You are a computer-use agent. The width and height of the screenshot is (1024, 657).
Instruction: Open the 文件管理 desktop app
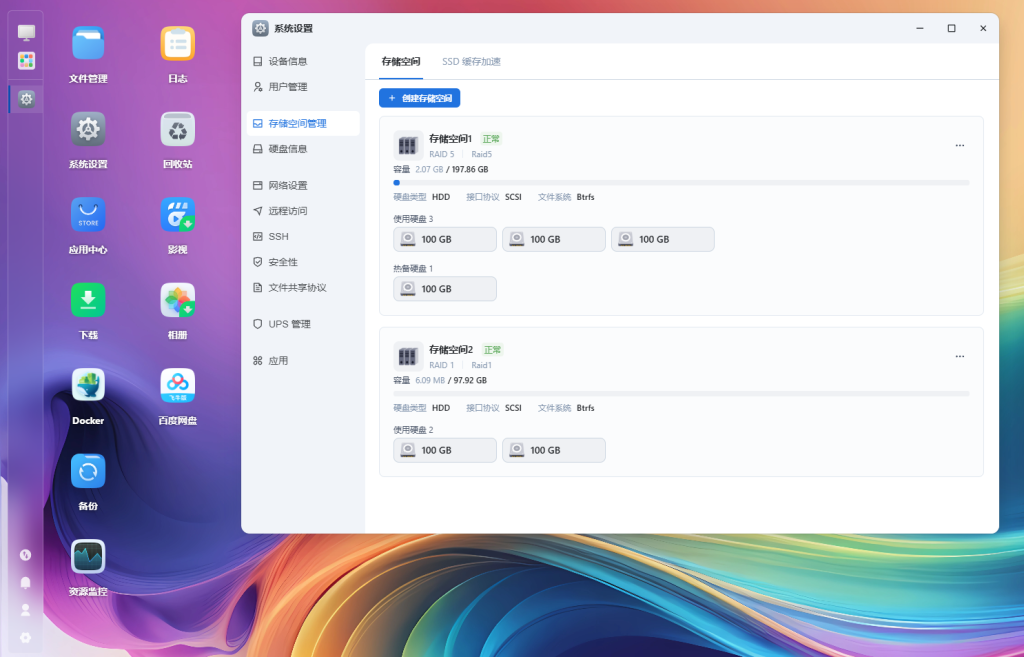[88, 44]
